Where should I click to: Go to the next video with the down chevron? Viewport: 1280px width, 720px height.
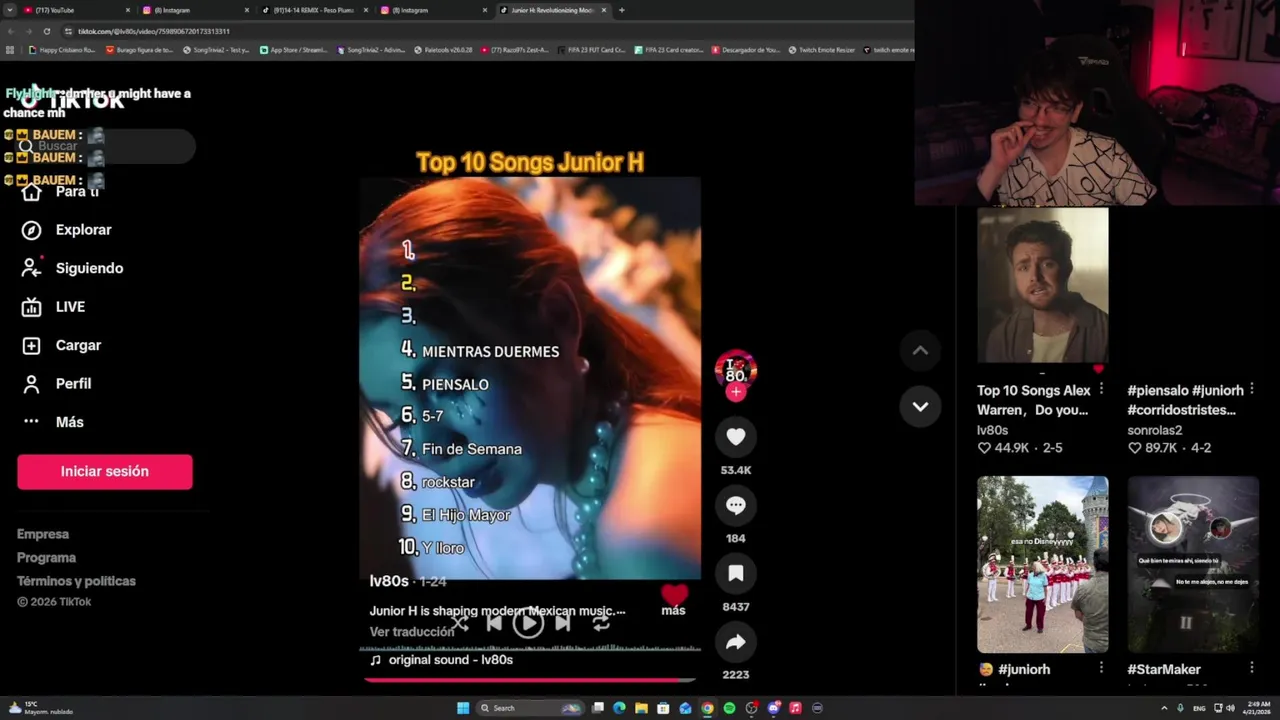[920, 406]
